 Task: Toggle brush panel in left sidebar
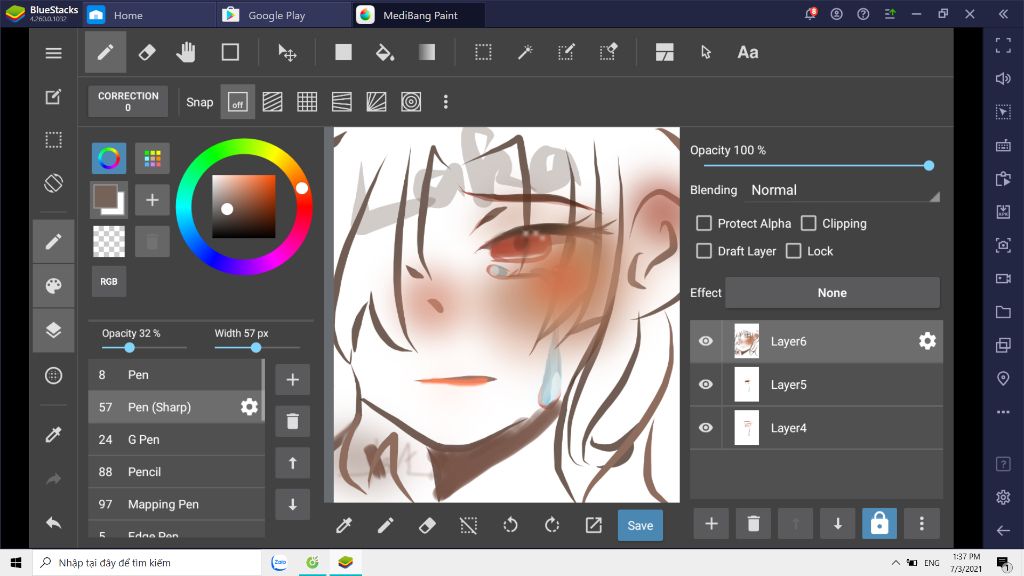coord(54,242)
